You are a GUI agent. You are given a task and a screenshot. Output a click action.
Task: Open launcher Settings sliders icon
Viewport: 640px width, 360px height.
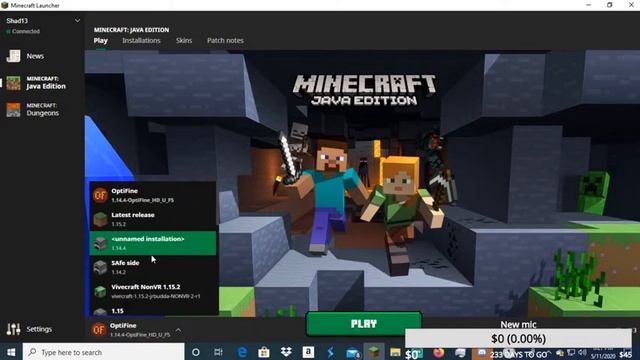coord(13,329)
